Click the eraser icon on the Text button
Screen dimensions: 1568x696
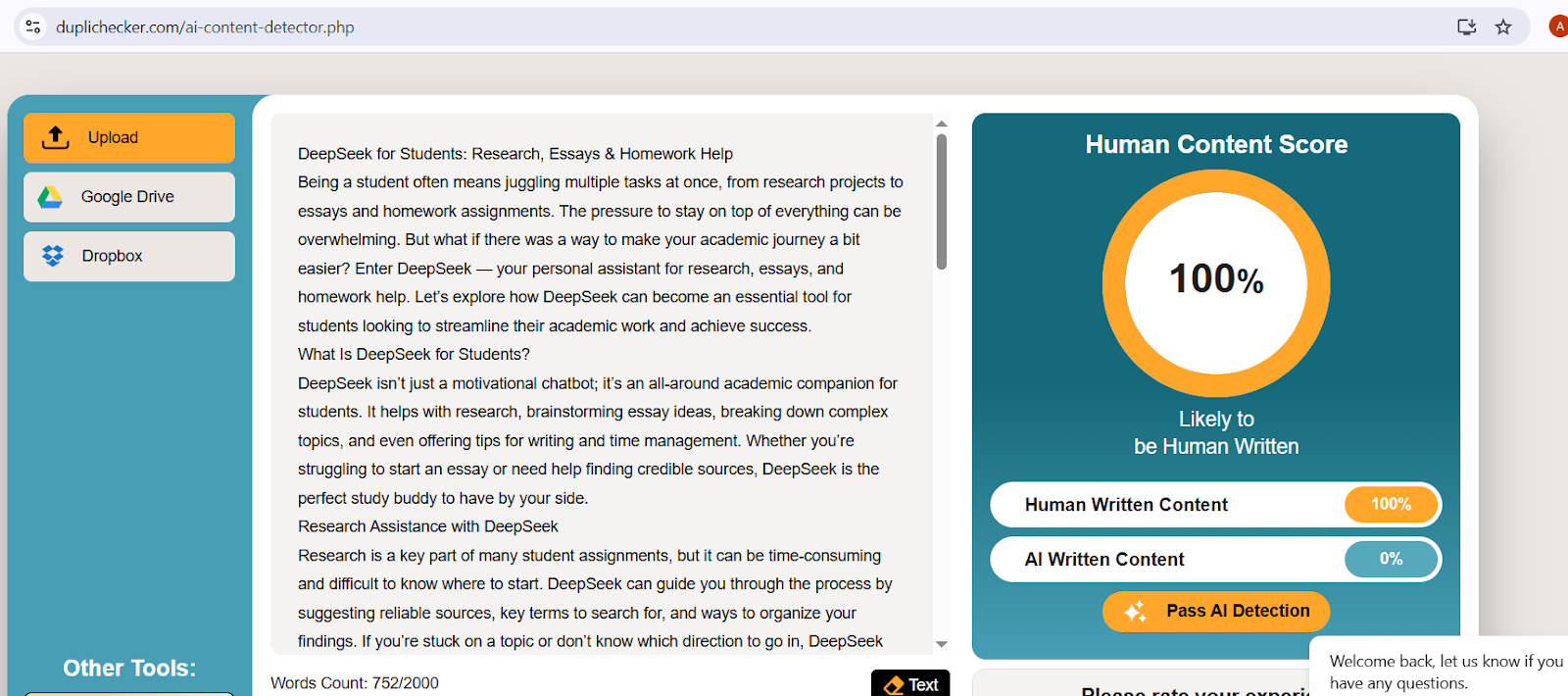click(894, 685)
